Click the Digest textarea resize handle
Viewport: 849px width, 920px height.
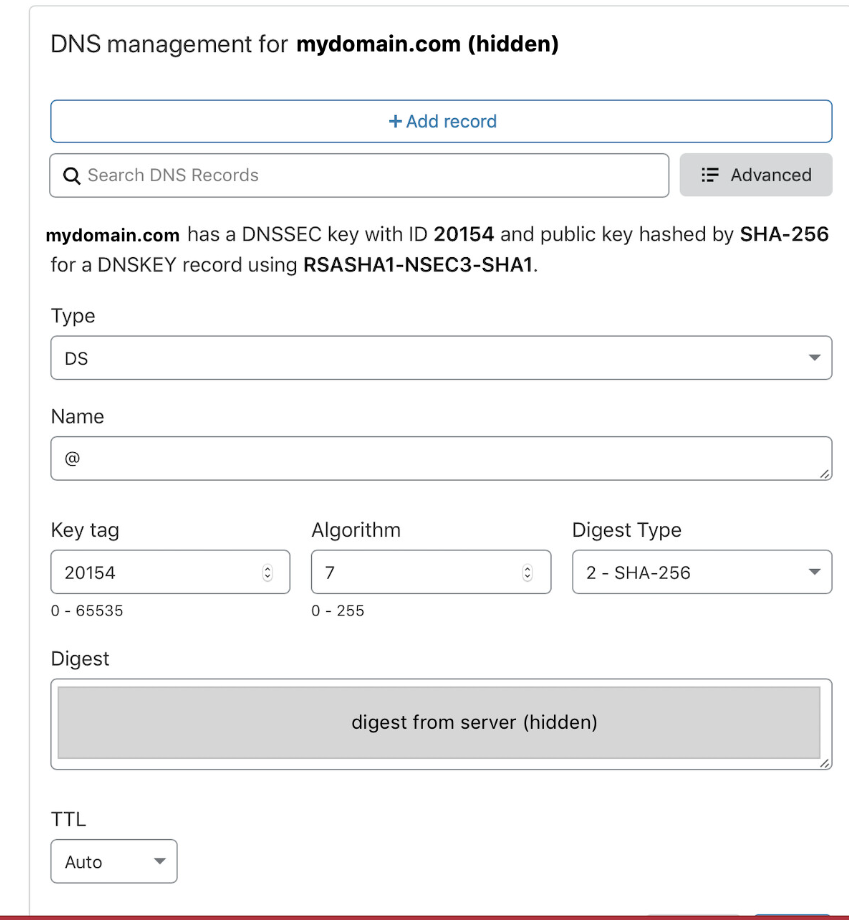pyautogui.click(x=824, y=763)
